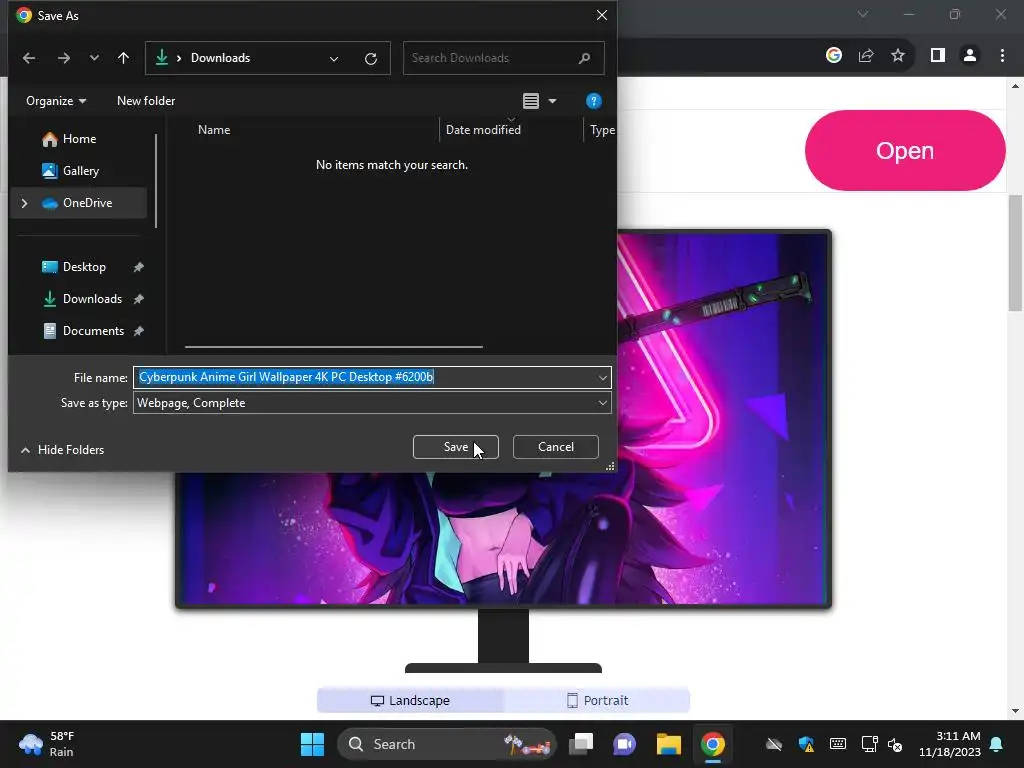Open the Windows Start menu

tap(312, 744)
